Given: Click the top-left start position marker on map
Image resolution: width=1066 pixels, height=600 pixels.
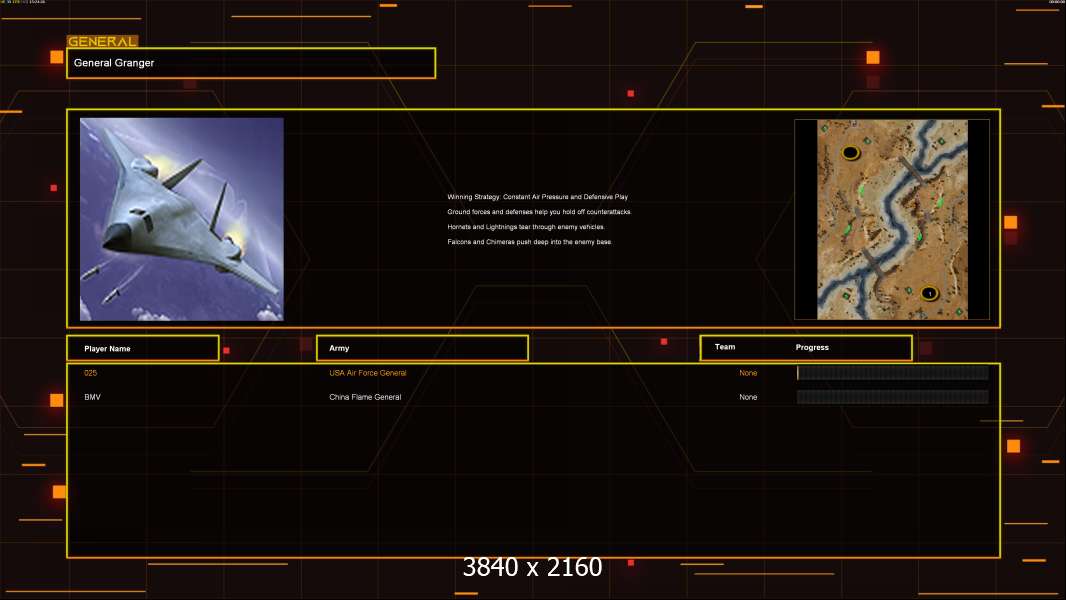Looking at the screenshot, I should [850, 152].
